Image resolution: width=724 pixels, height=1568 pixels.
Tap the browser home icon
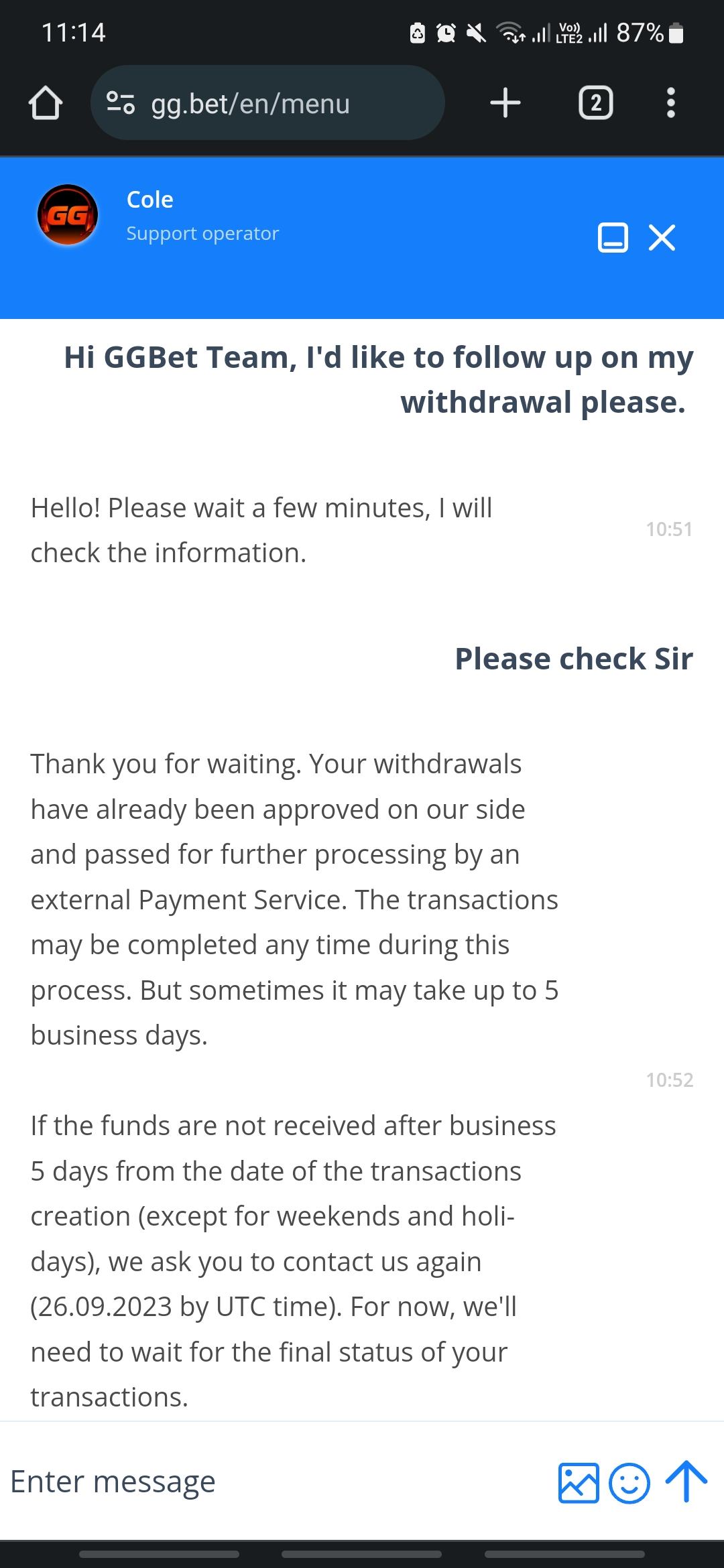(x=46, y=104)
